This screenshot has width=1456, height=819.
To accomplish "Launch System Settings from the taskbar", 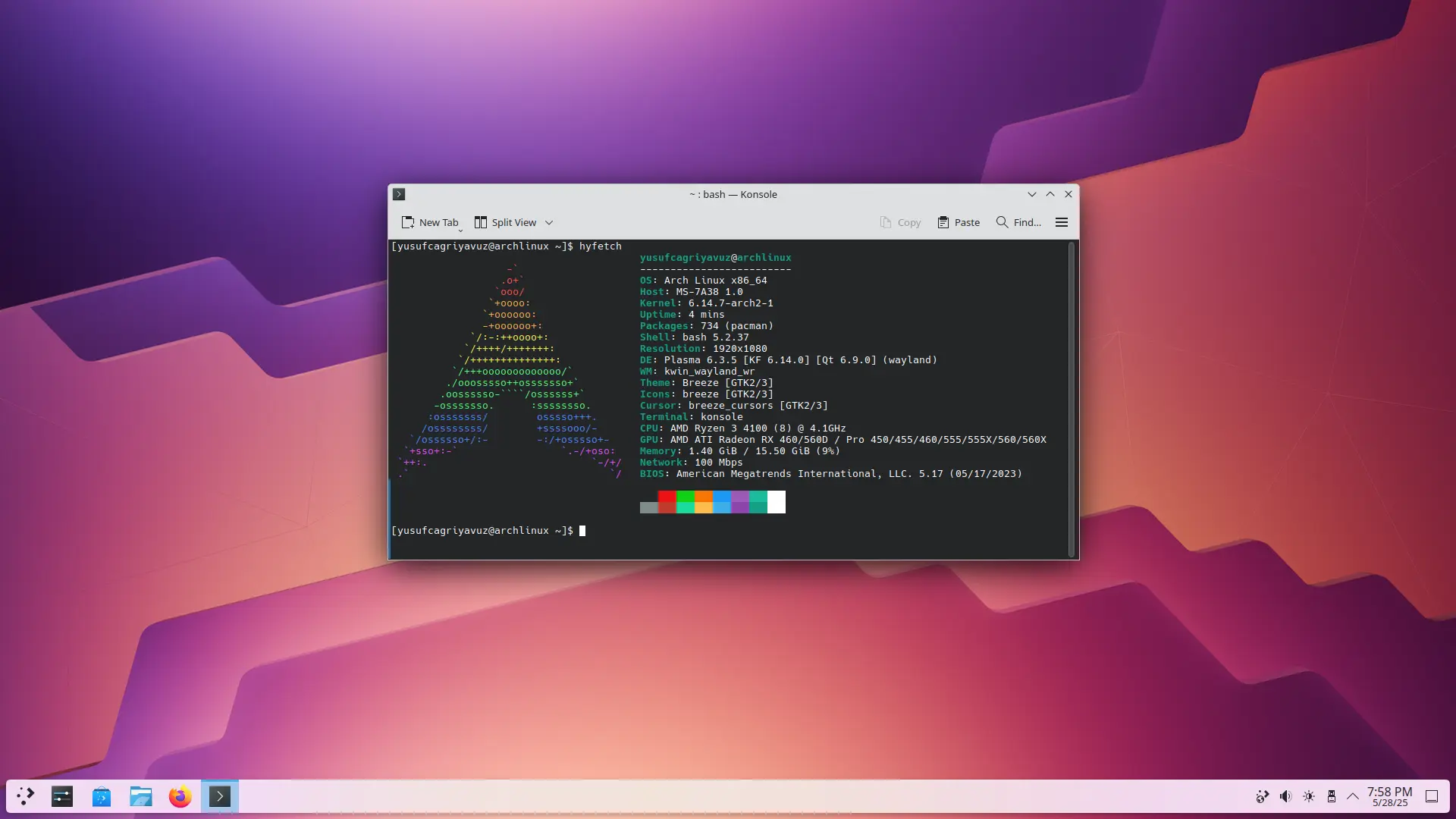I will coord(62,796).
